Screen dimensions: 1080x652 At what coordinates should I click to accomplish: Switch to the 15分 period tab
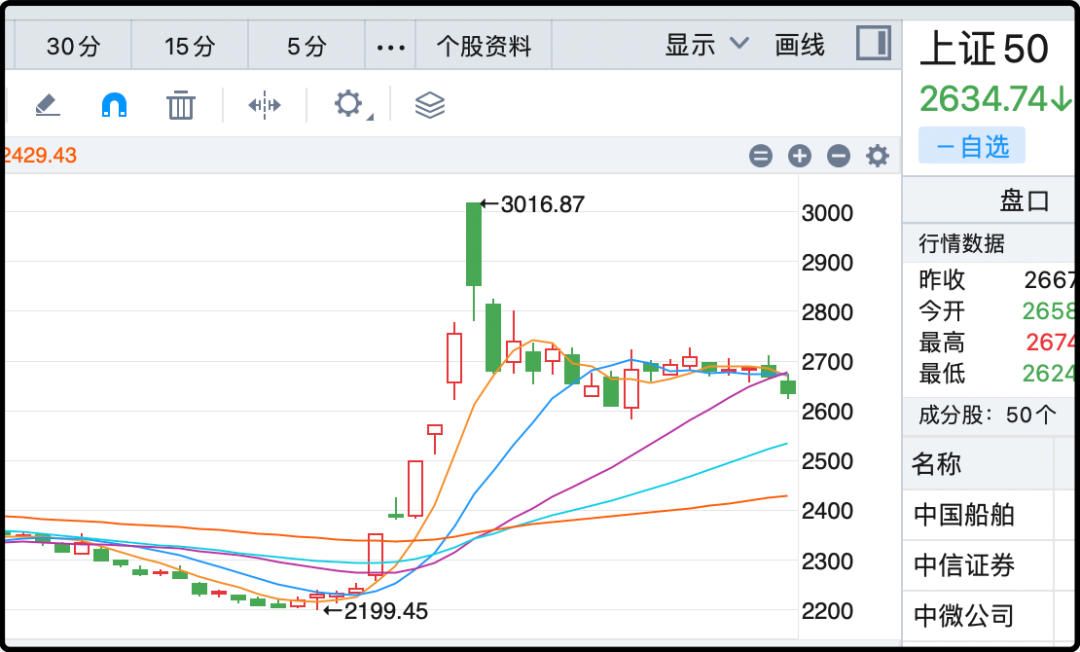(190, 46)
